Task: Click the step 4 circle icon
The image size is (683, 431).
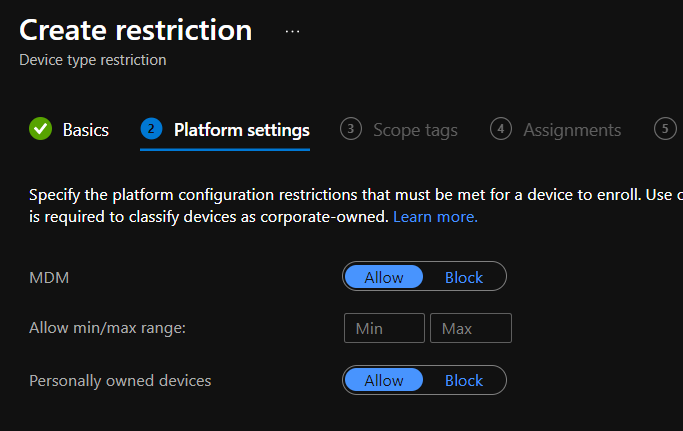Action: (501, 129)
